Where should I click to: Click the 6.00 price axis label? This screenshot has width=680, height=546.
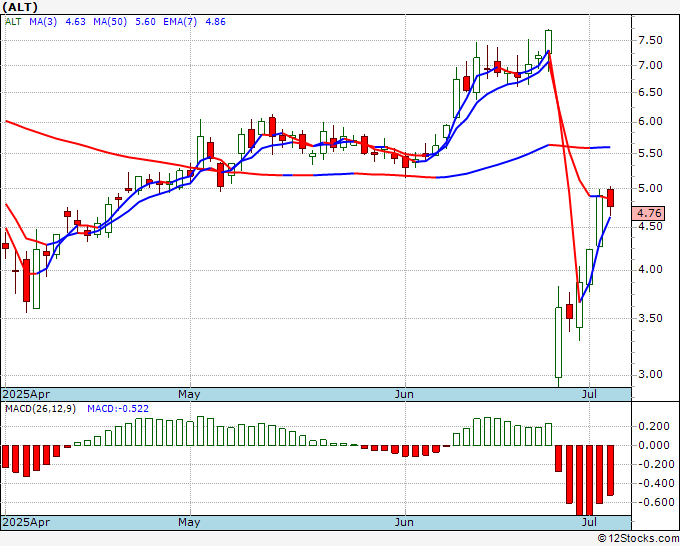(650, 122)
